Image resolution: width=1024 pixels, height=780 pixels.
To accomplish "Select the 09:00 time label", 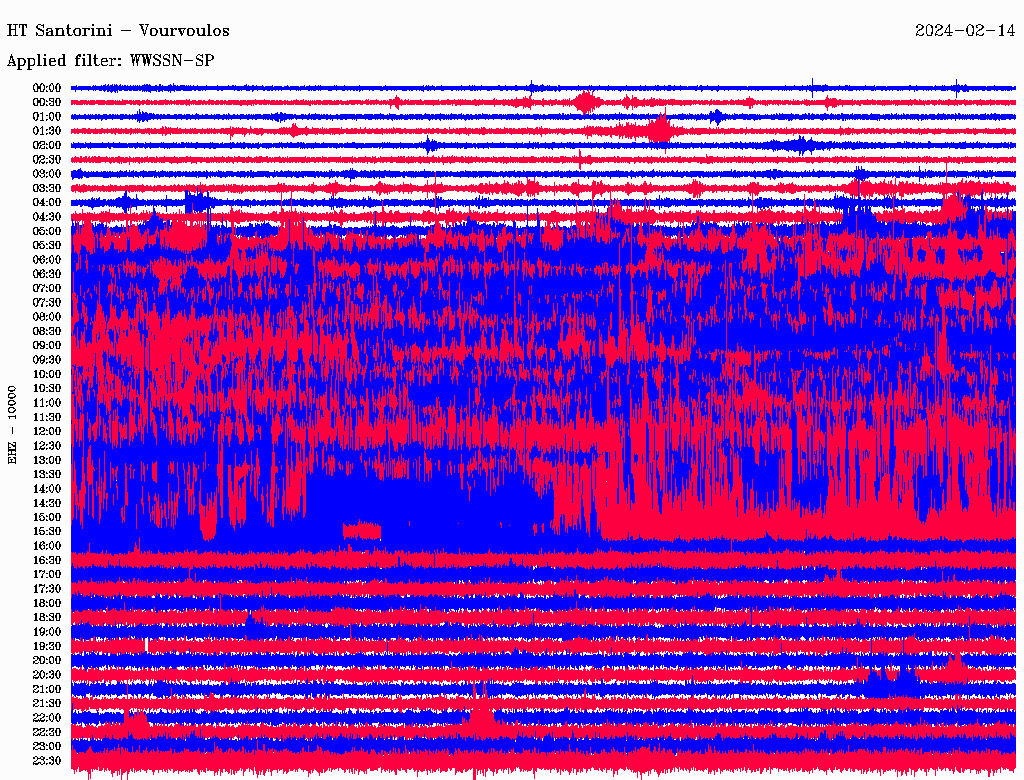I will [47, 346].
